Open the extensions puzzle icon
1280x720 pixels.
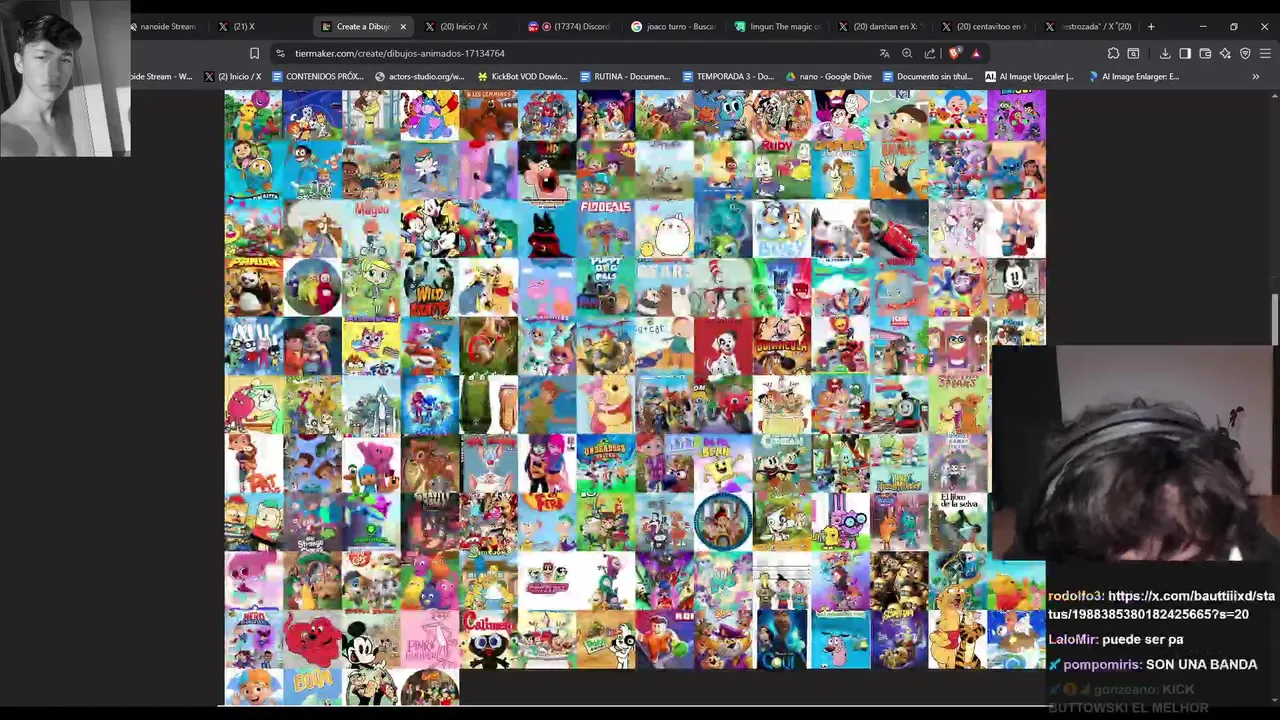(x=1113, y=53)
